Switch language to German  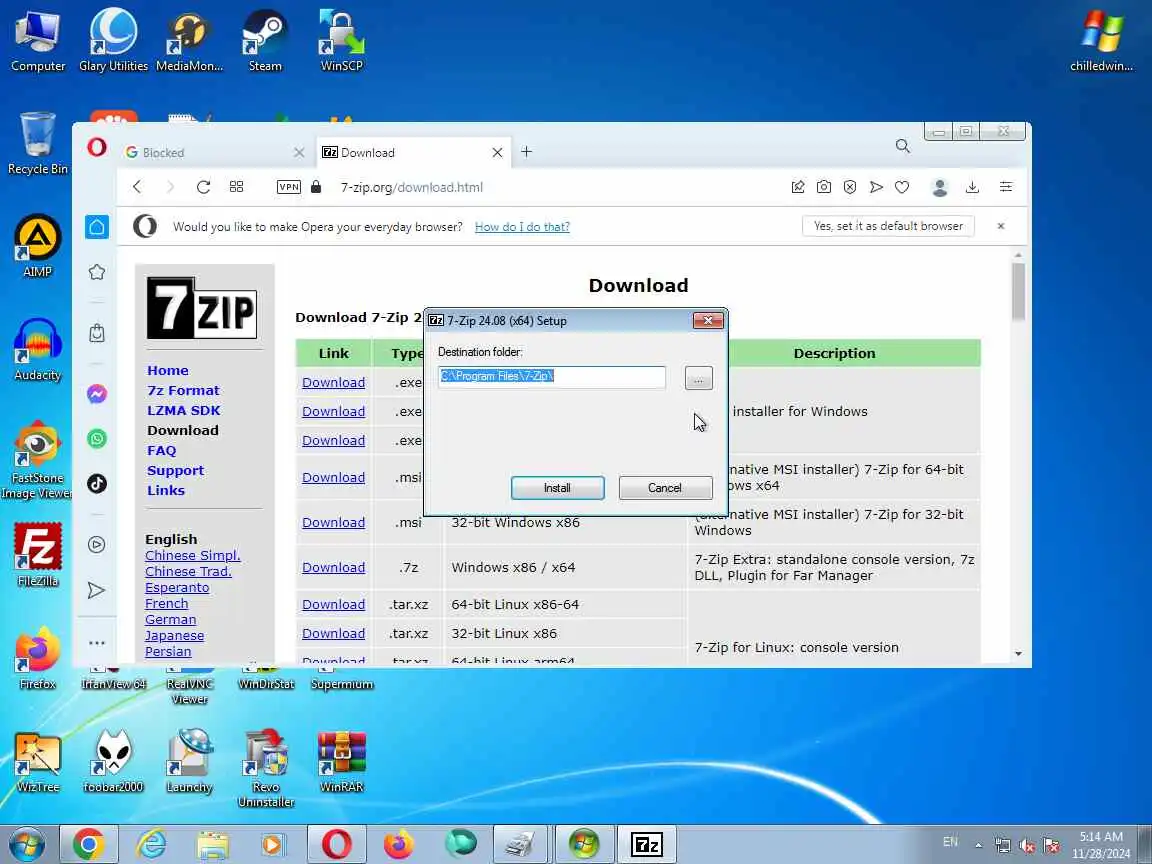pyautogui.click(x=170, y=619)
